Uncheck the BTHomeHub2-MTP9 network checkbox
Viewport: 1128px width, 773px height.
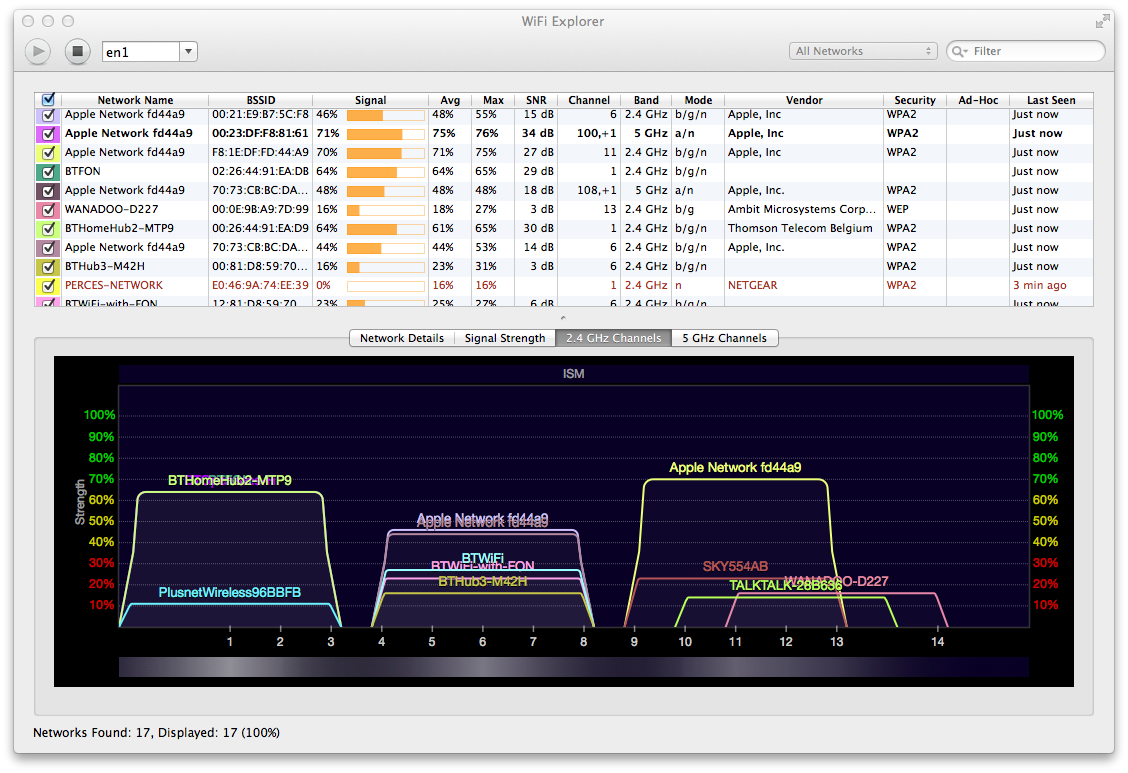[x=48, y=229]
